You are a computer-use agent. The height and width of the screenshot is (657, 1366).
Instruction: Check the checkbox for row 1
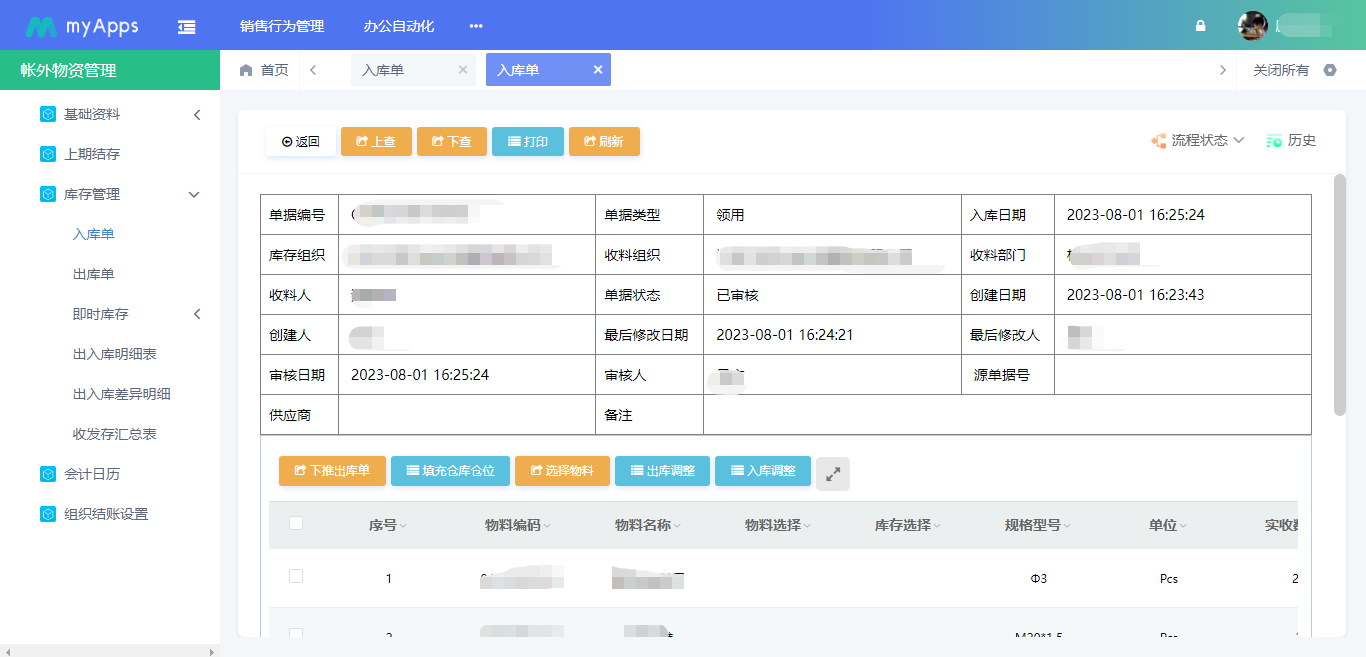coord(296,578)
